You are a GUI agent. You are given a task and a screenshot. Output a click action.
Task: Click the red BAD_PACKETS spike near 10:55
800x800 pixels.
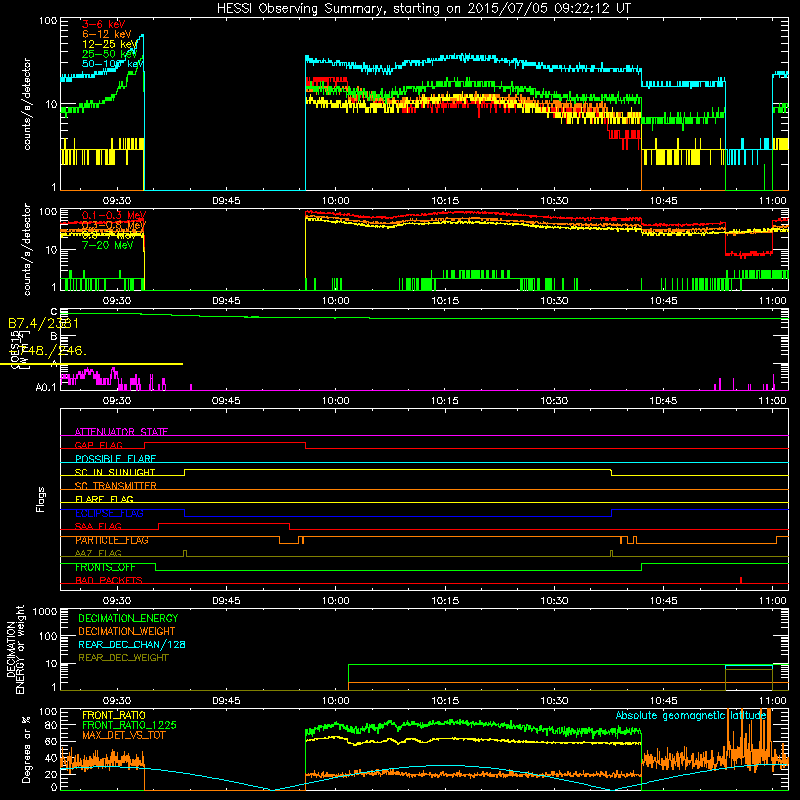[740, 580]
